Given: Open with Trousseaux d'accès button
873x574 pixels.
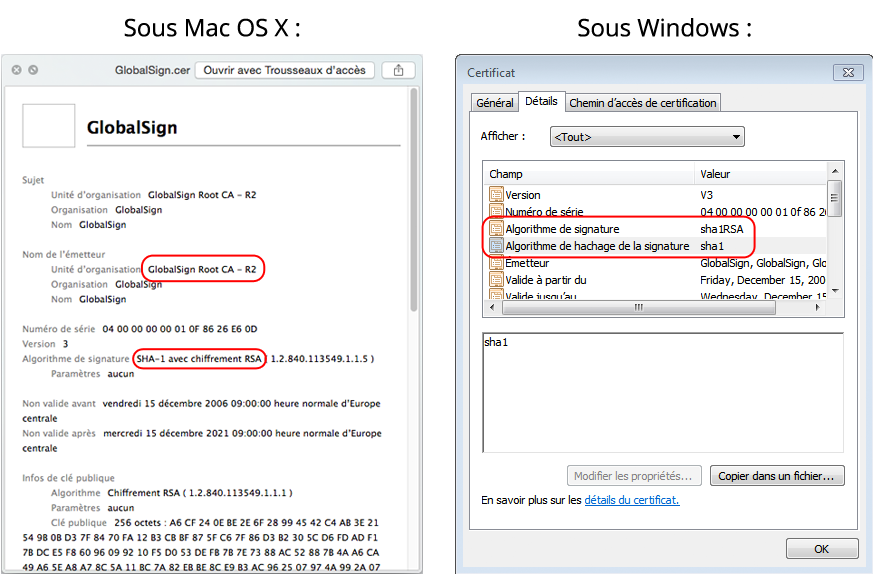Looking at the screenshot, I should tap(285, 70).
